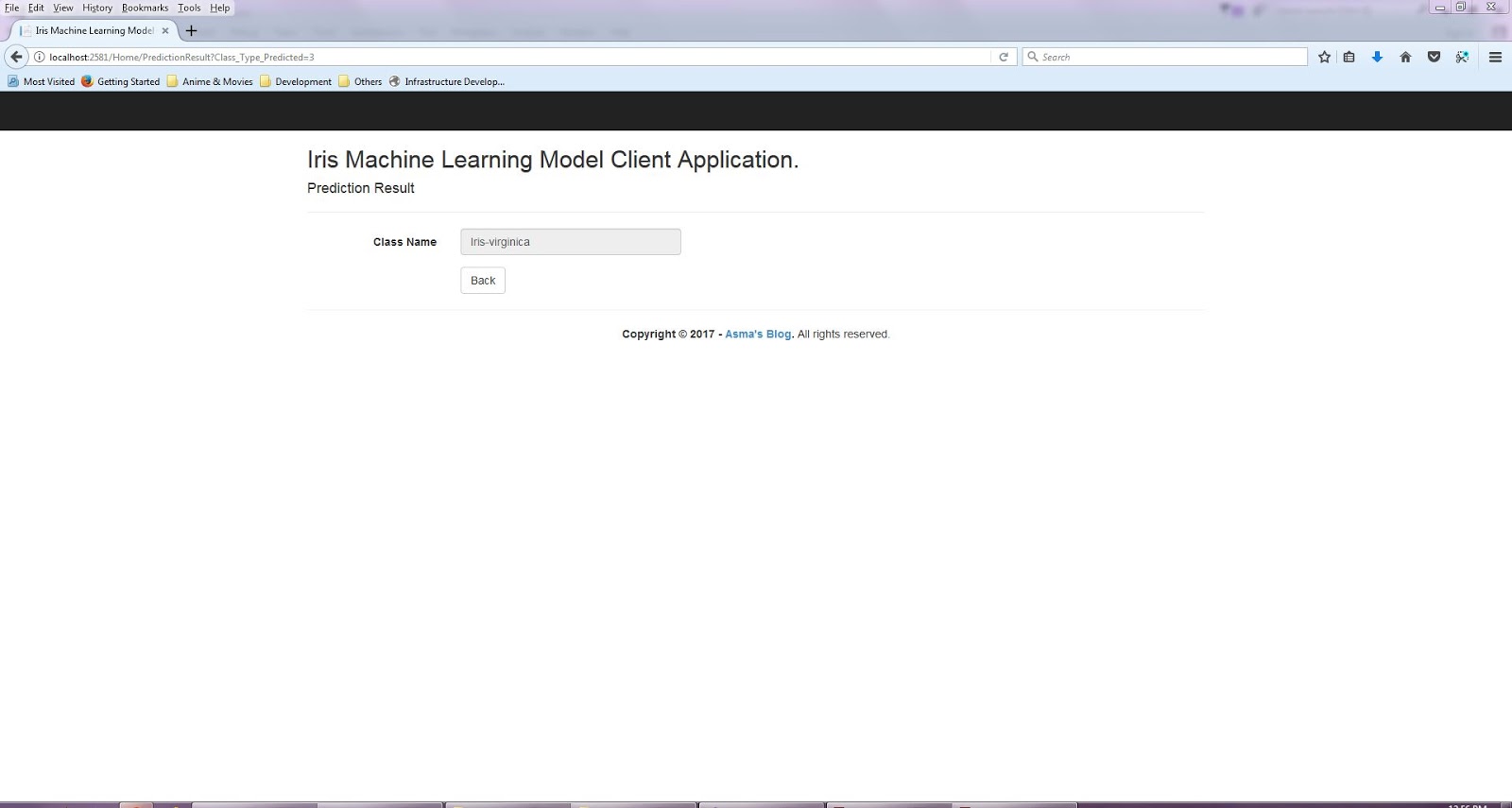The image size is (1512, 808).
Task: Open the History menu
Action: pos(97,8)
